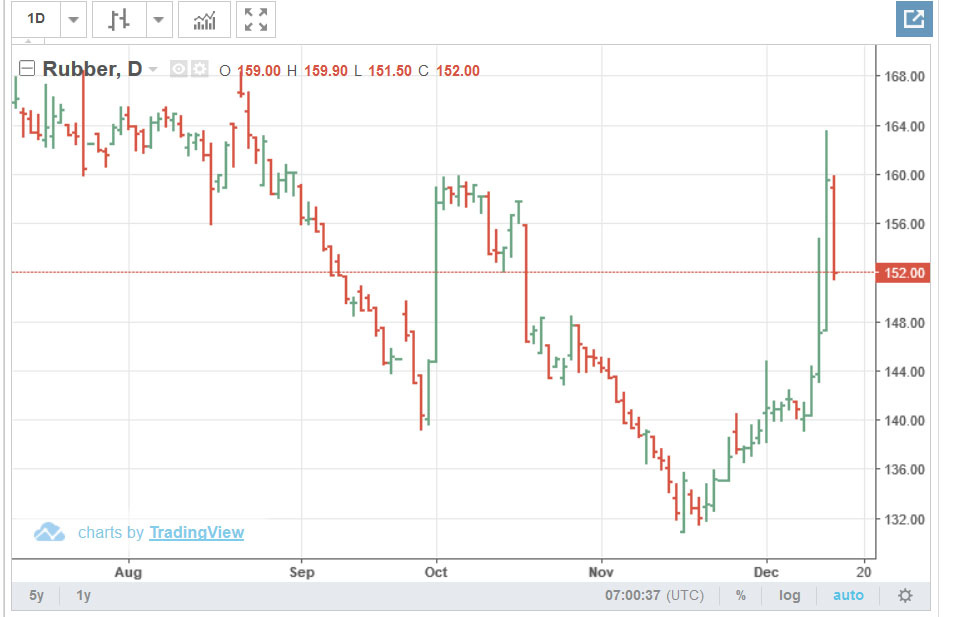The width and height of the screenshot is (973, 617).
Task: Open Rubber series settings gear icon
Action: pos(199,69)
